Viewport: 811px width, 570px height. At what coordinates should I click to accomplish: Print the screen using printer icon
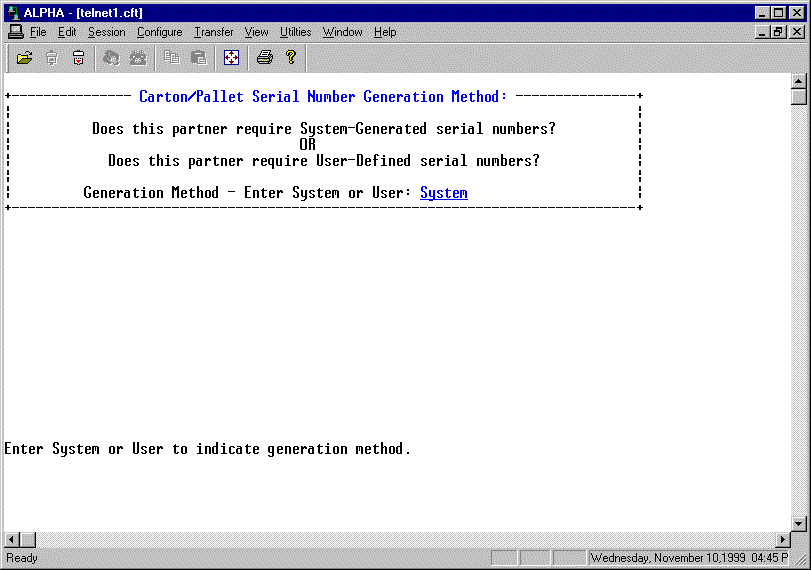(x=264, y=58)
